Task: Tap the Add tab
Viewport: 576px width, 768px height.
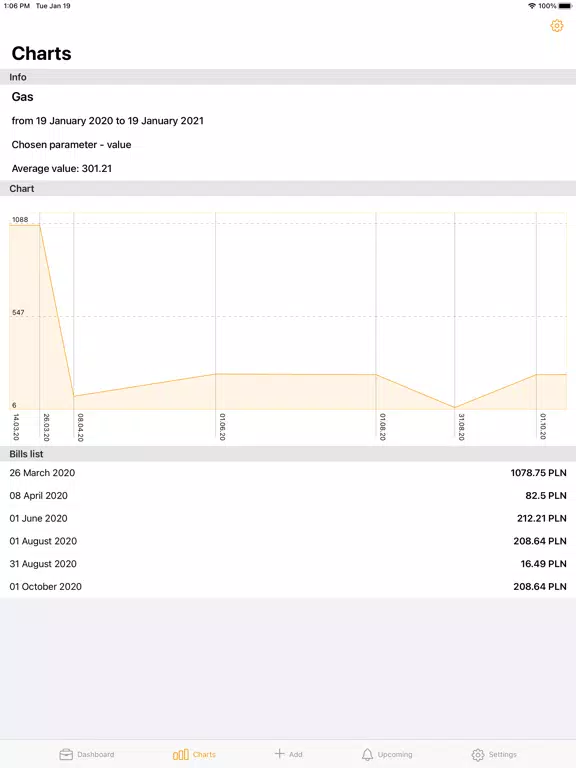Action: coord(288,754)
